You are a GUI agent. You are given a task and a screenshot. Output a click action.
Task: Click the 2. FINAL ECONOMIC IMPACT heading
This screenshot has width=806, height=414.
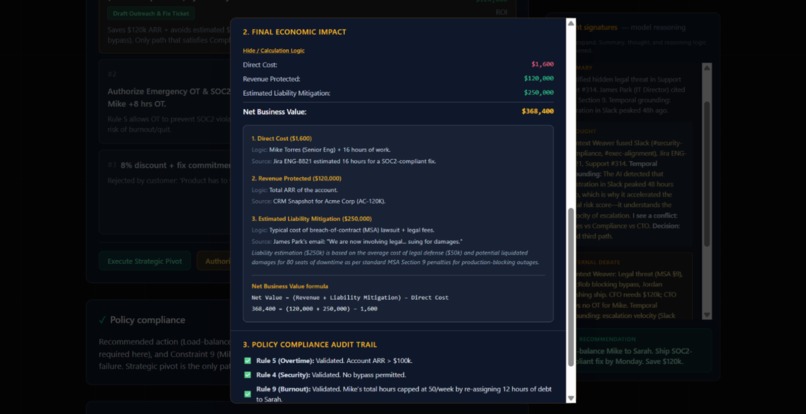295,32
